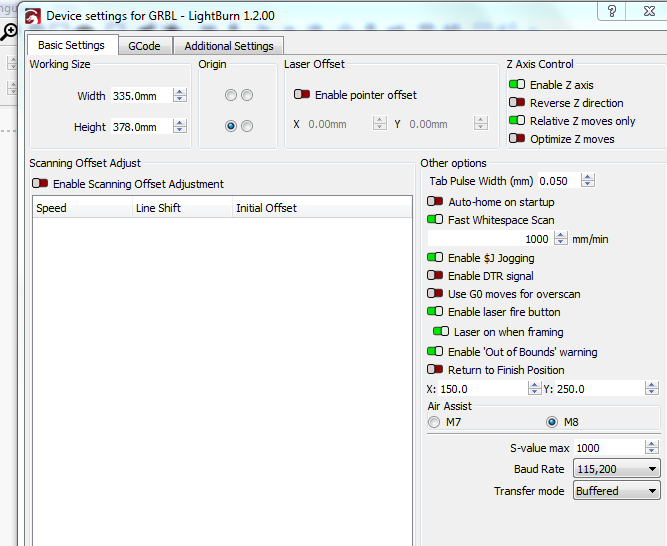Toggle Reverse Z direction
The width and height of the screenshot is (667, 546).
tap(517, 102)
